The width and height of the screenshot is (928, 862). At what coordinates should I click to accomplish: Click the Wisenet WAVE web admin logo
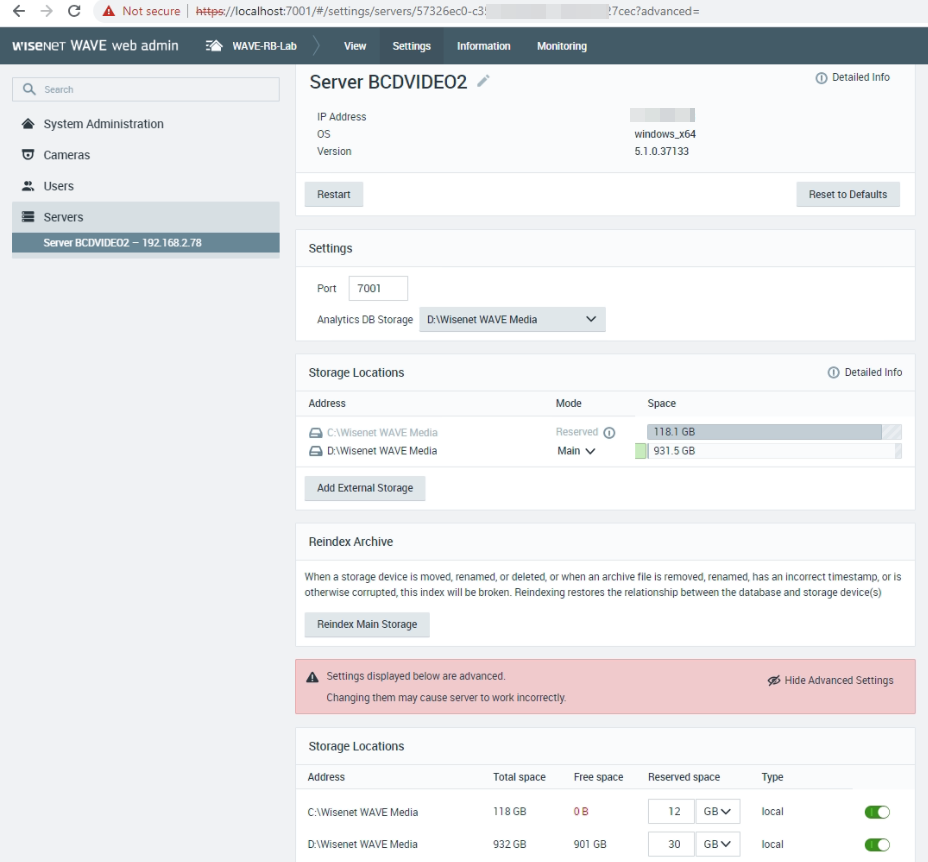click(95, 46)
